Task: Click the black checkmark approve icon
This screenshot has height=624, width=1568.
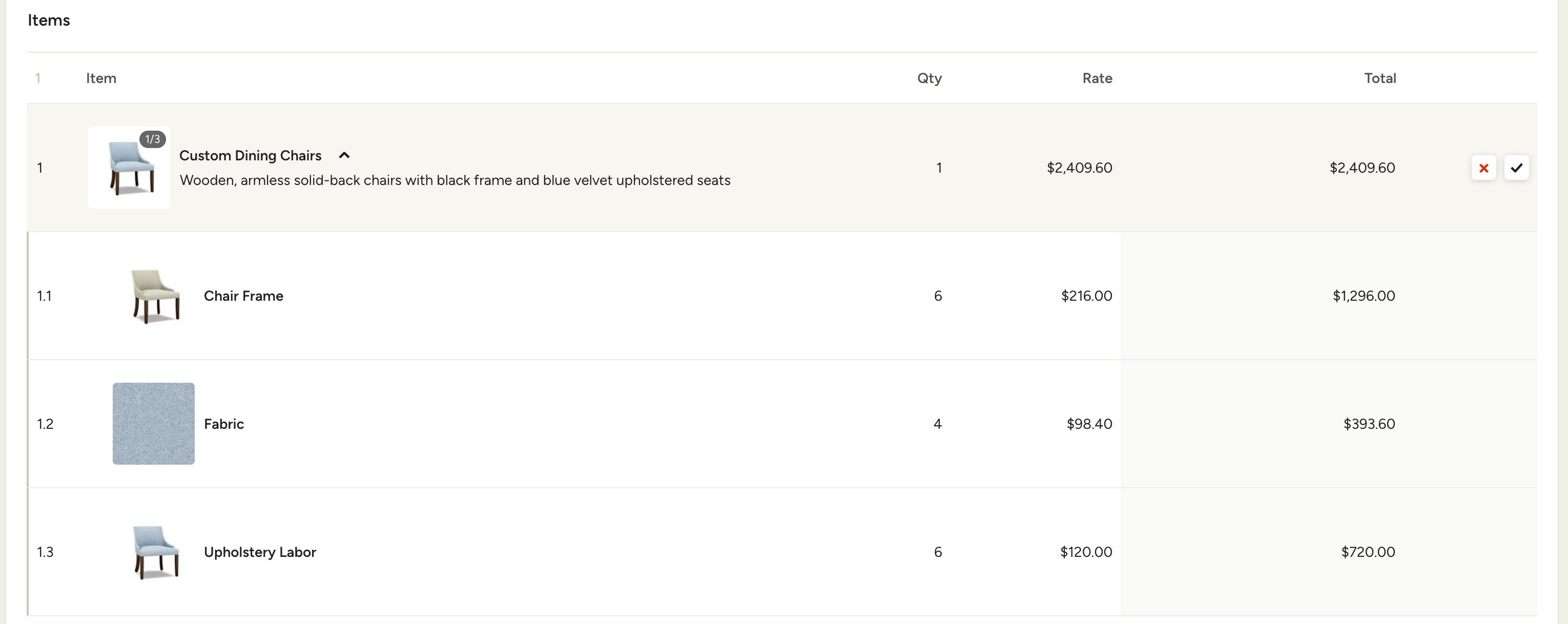Action: [x=1516, y=168]
